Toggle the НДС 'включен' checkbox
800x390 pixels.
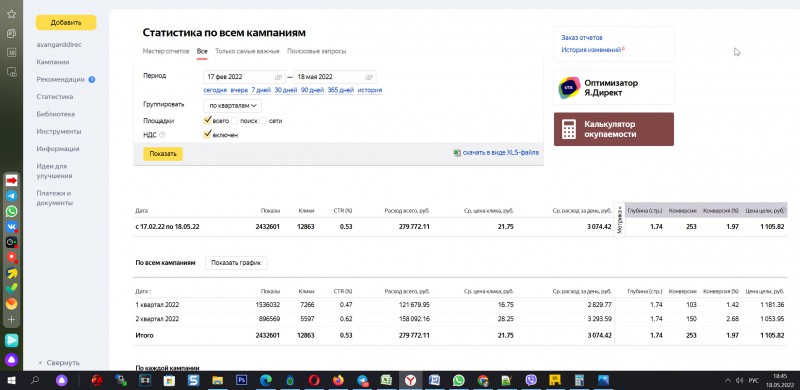(x=207, y=134)
